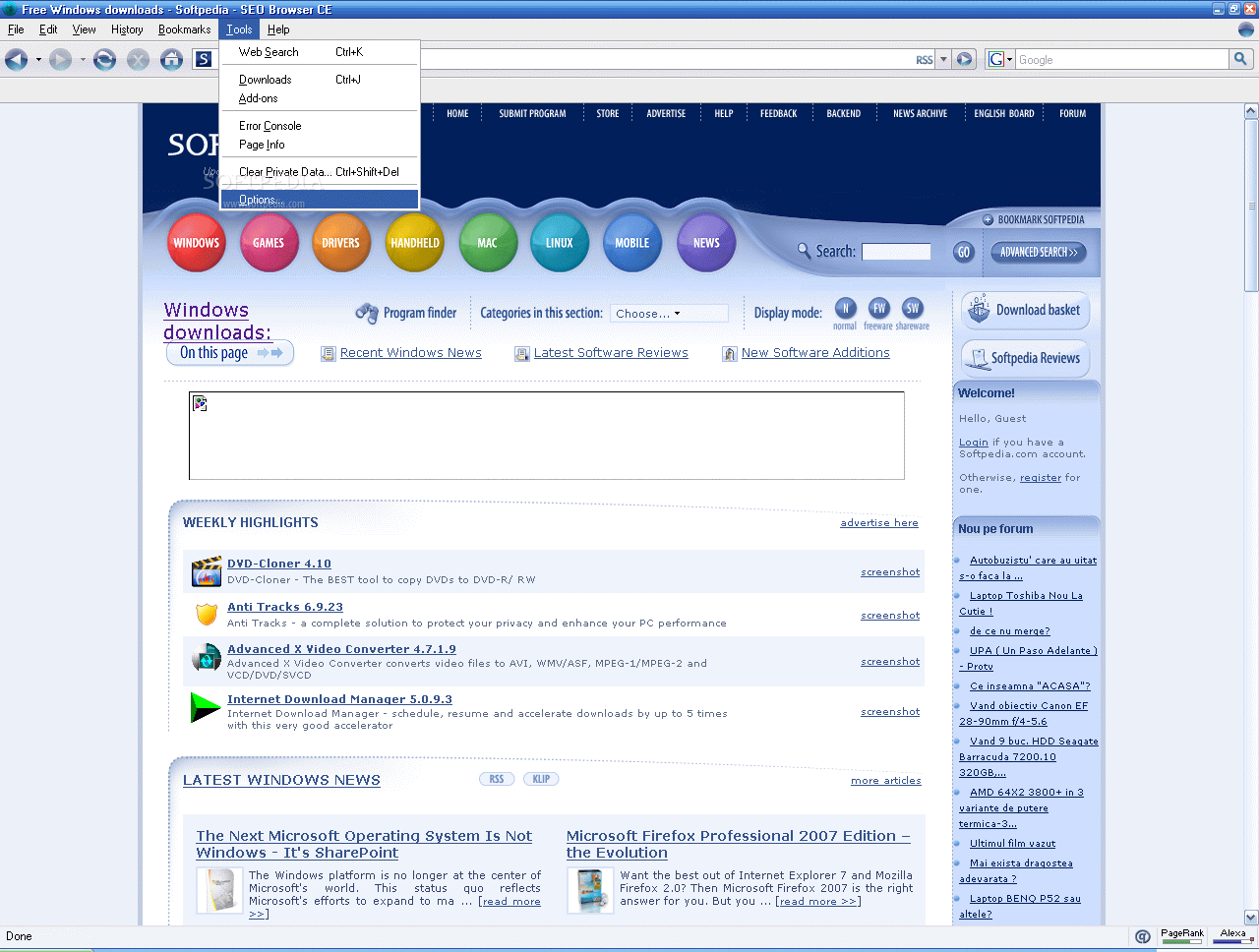The height and width of the screenshot is (952, 1259).
Task: Open the GAMES category ball
Action: (x=269, y=242)
